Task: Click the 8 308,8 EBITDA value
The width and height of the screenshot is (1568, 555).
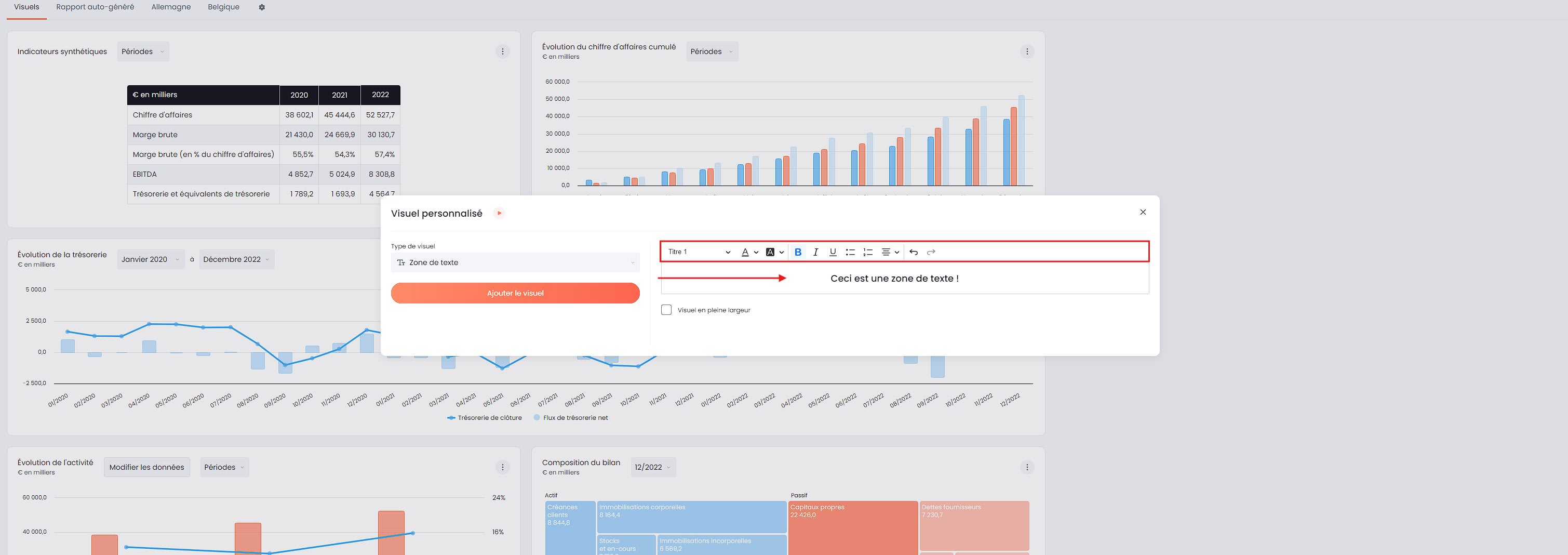Action: [382, 174]
